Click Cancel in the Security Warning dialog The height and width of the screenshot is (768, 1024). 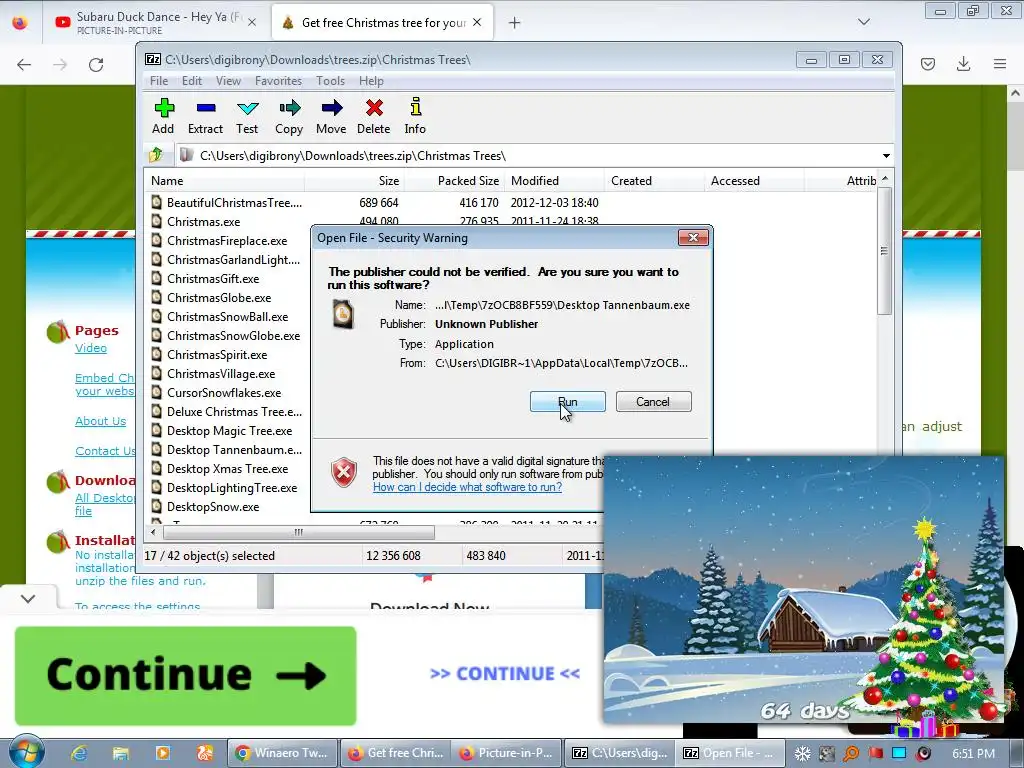(653, 402)
